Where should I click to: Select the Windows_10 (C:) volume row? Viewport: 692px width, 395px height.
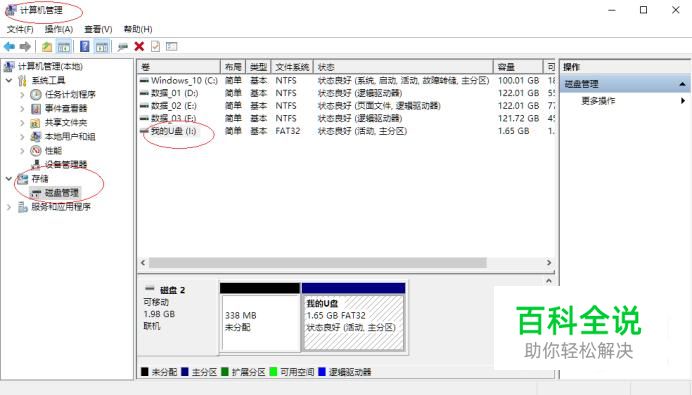(346, 80)
